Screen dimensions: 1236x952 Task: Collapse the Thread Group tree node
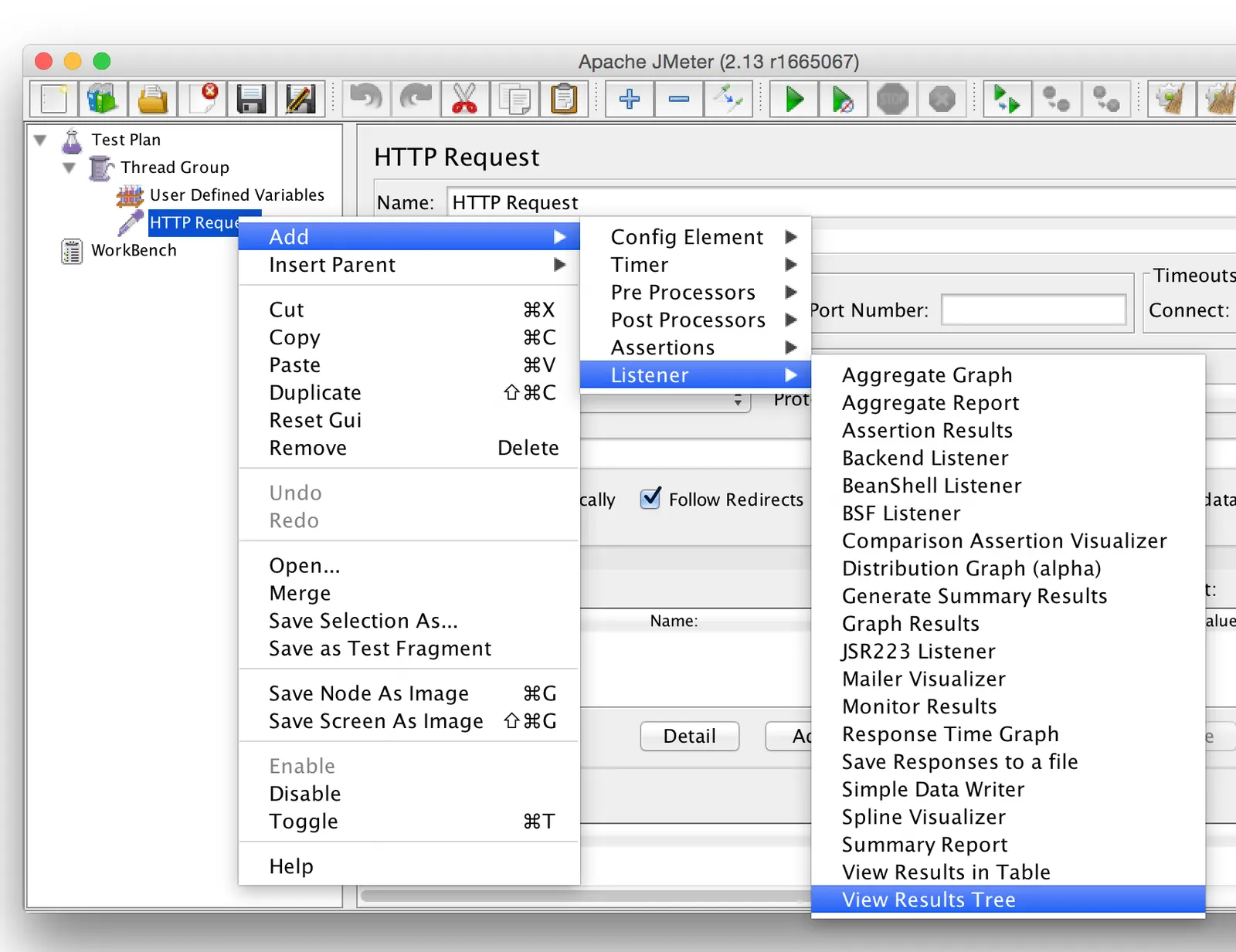(x=70, y=168)
